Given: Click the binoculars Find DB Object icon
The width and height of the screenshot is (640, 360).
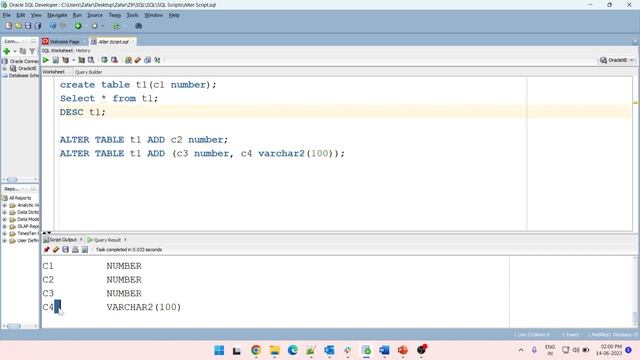Looking at the screenshot, I should click(138, 26).
